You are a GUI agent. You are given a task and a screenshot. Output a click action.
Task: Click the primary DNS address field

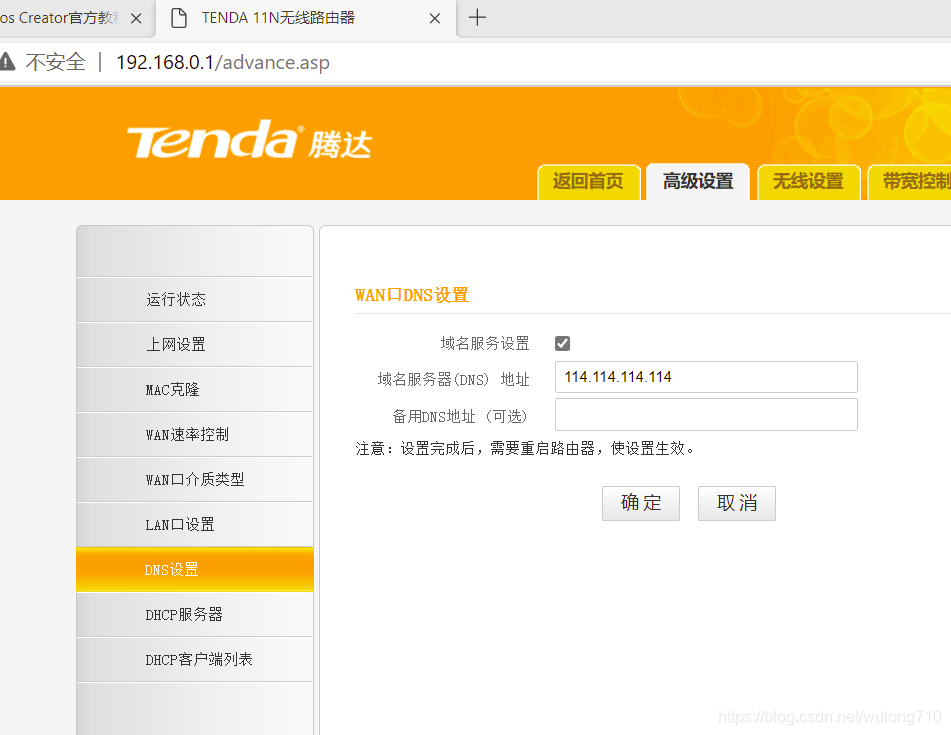click(706, 377)
